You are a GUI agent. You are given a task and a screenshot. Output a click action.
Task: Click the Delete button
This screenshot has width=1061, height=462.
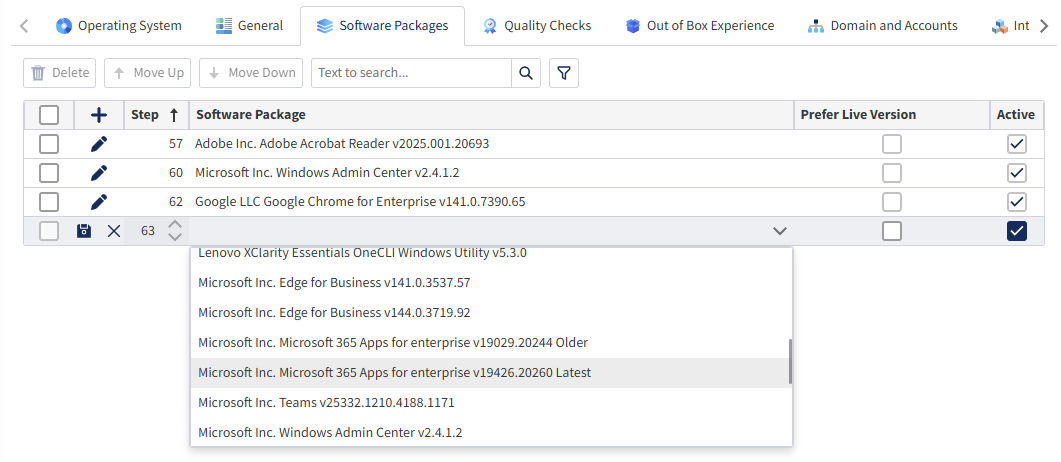pyautogui.click(x=60, y=73)
